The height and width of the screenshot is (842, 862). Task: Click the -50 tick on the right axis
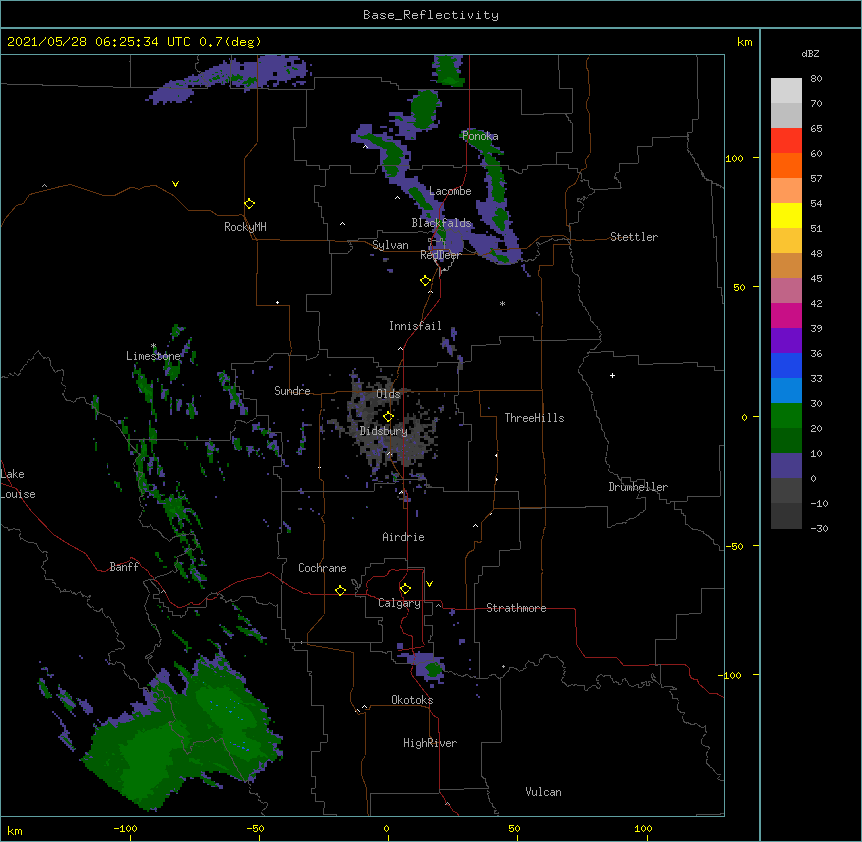coord(734,546)
